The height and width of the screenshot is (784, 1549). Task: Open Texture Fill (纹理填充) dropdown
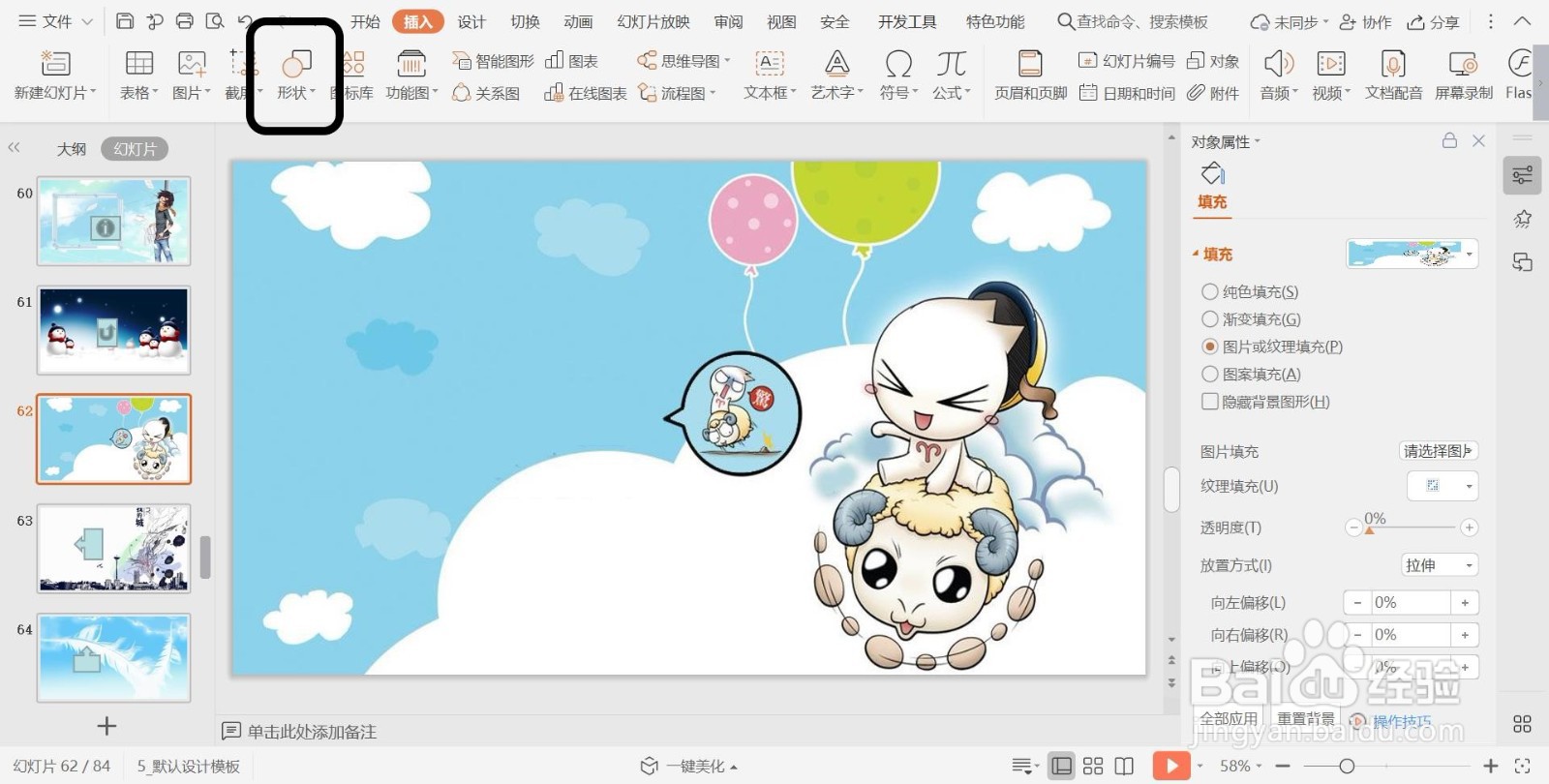tap(1443, 486)
